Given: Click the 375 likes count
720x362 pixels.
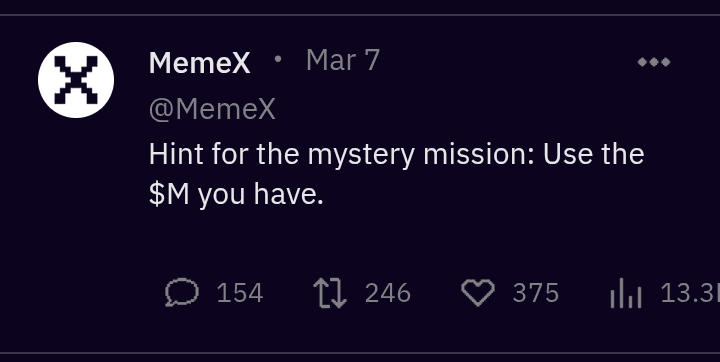Looking at the screenshot, I should pos(536,293).
